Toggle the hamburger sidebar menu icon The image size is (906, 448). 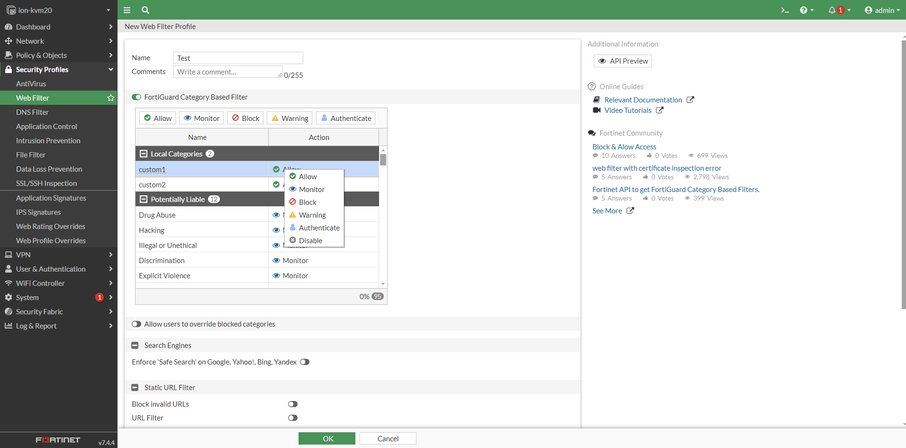click(x=127, y=10)
